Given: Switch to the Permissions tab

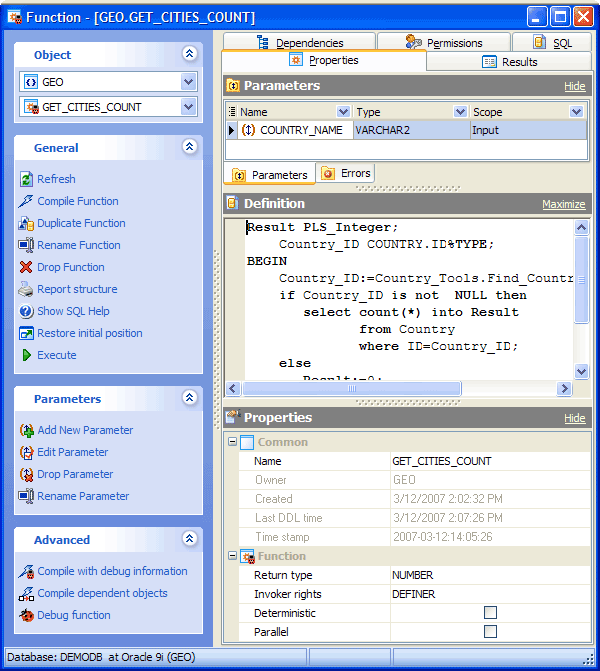Looking at the screenshot, I should [x=444, y=42].
